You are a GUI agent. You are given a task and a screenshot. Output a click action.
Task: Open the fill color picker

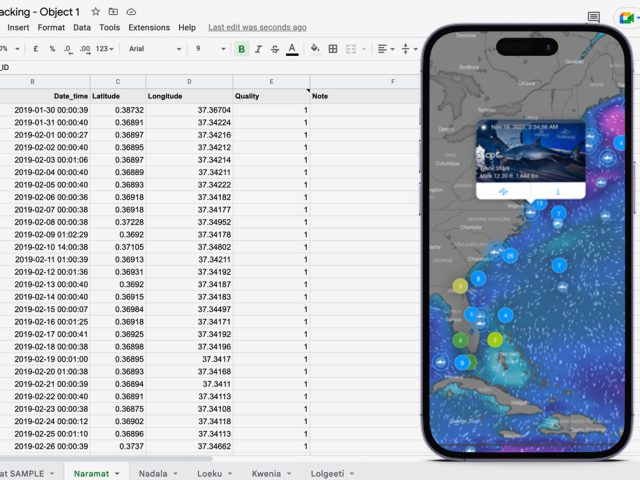coord(315,49)
